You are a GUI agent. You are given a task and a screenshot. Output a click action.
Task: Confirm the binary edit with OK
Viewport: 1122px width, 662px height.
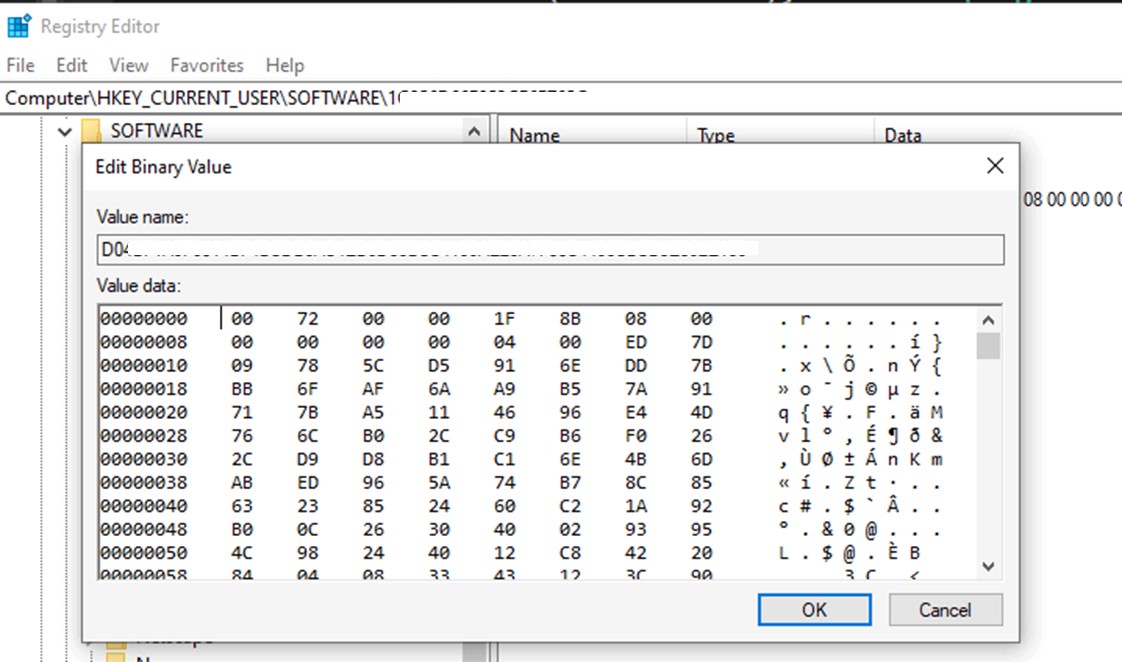point(814,610)
